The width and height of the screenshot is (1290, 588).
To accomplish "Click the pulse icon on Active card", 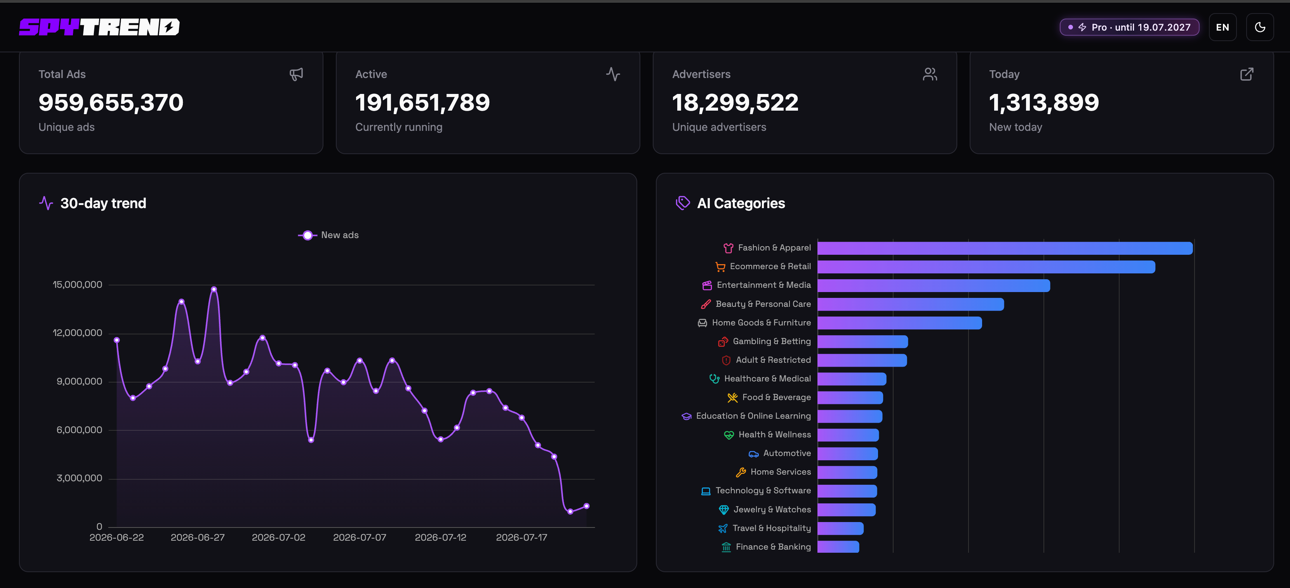I will coord(613,74).
